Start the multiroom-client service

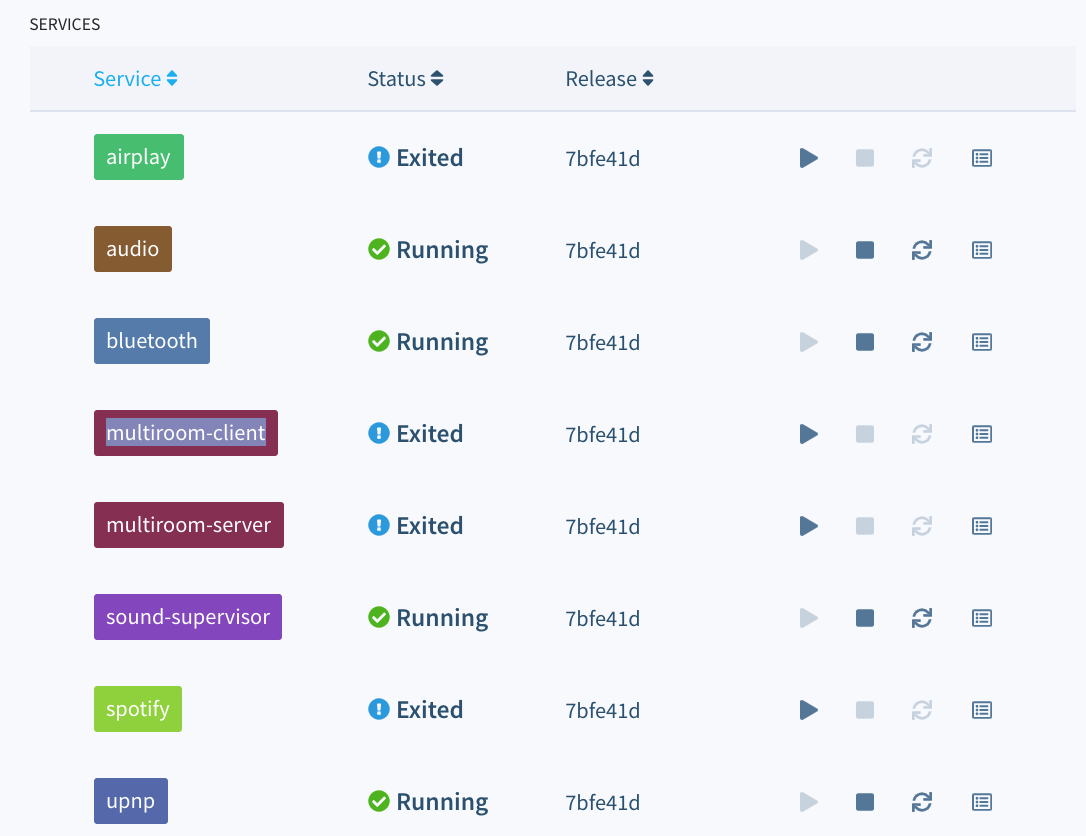click(808, 434)
